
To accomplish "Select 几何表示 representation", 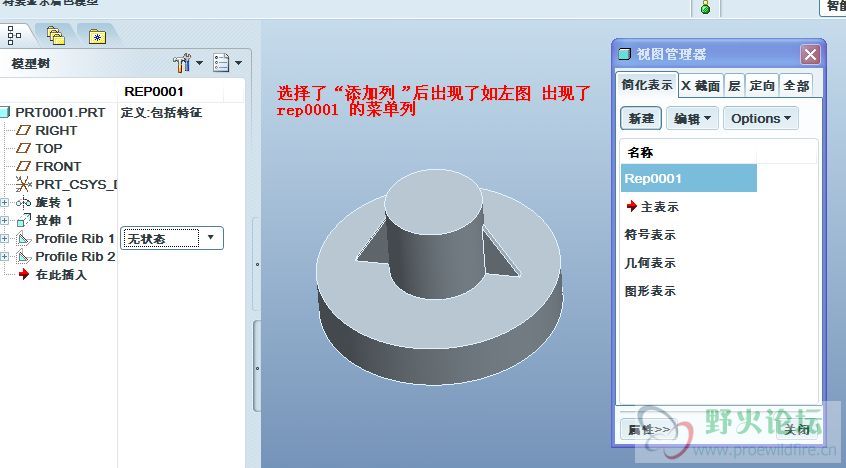I will tap(650, 263).
